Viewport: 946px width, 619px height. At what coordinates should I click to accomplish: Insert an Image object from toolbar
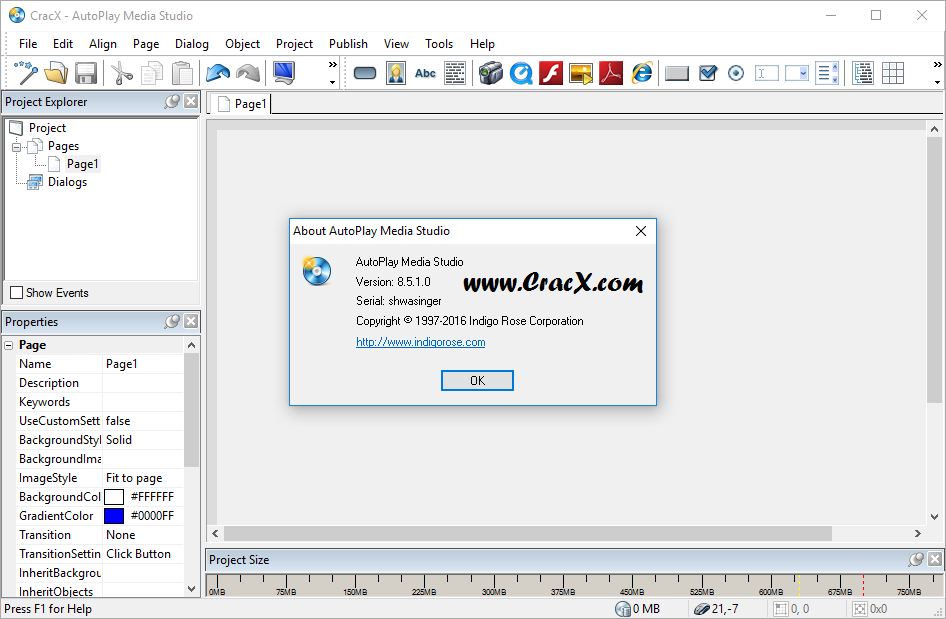[x=396, y=73]
